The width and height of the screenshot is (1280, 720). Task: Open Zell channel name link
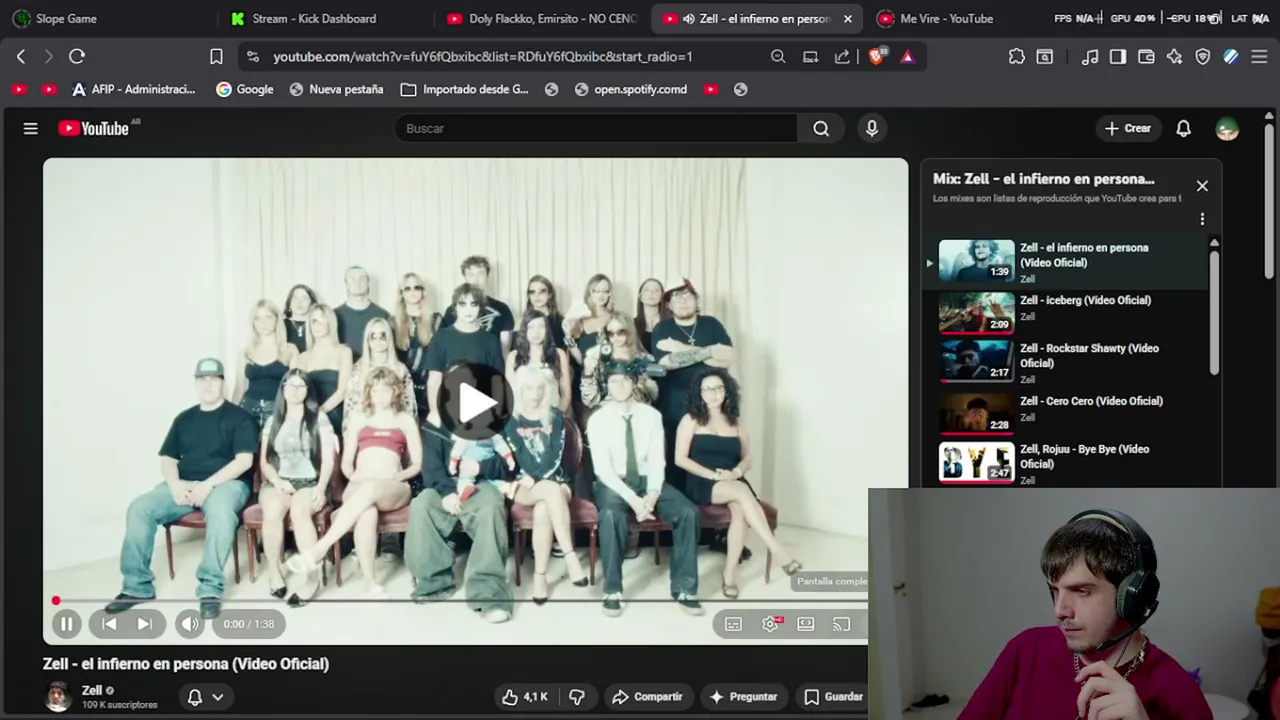pos(92,690)
